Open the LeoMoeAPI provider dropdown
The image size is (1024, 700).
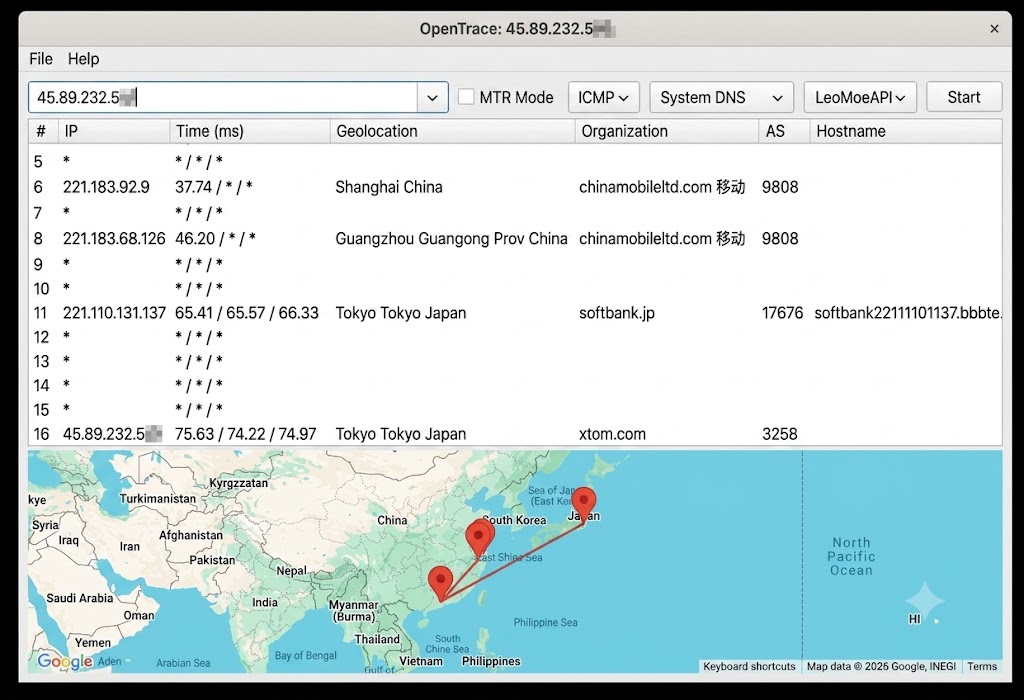[860, 97]
